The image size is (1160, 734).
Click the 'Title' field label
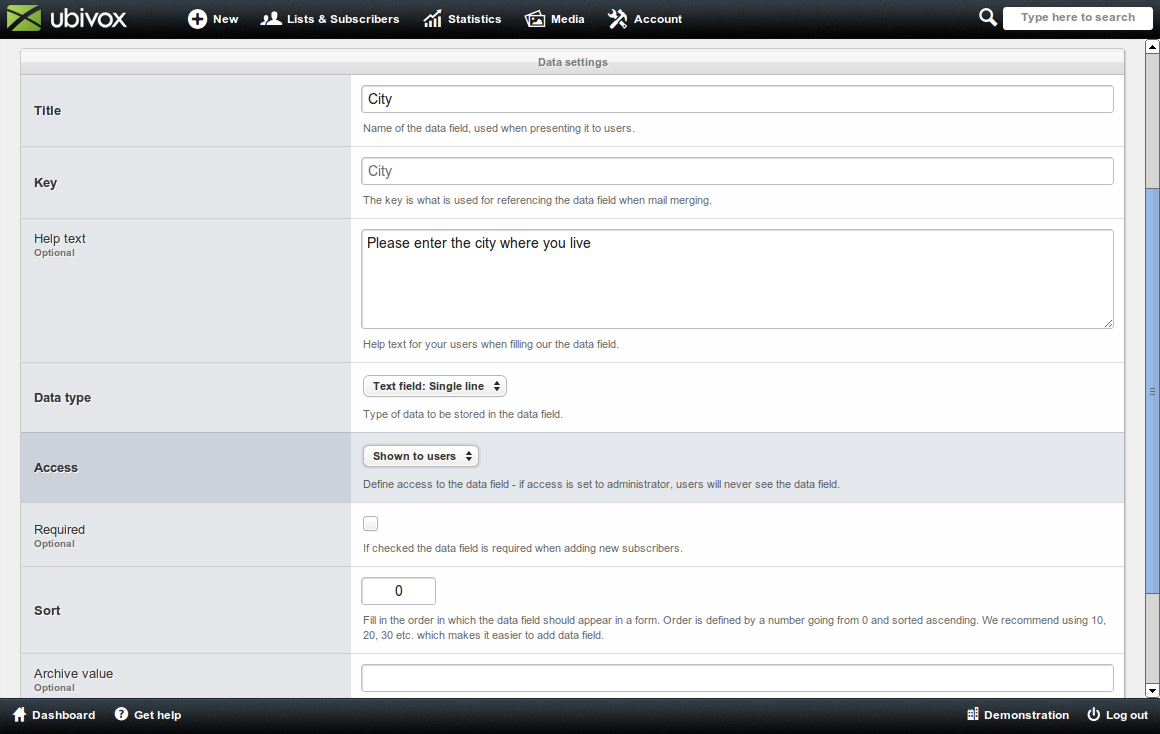[x=47, y=111]
